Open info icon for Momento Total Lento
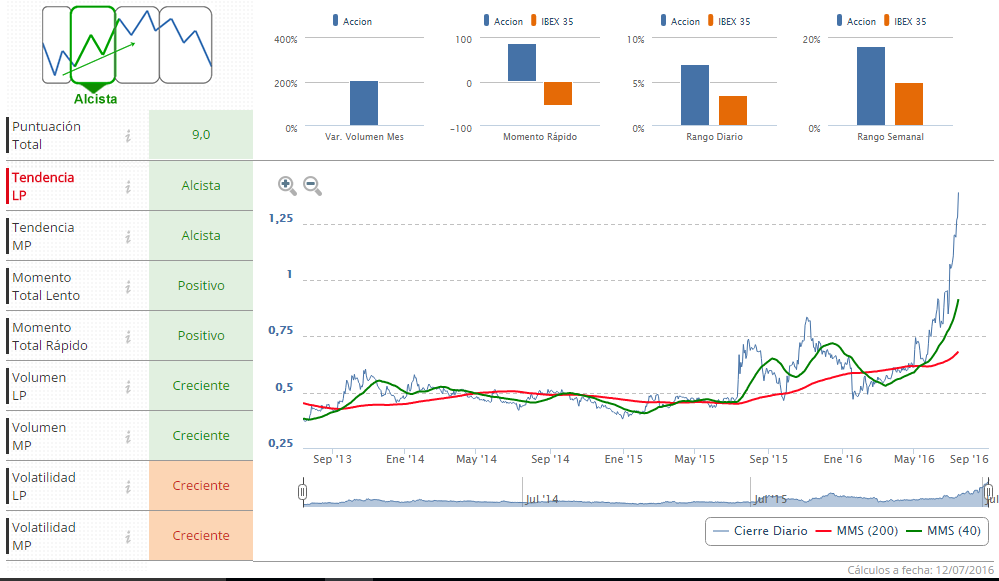This screenshot has width=999, height=581. point(128,286)
